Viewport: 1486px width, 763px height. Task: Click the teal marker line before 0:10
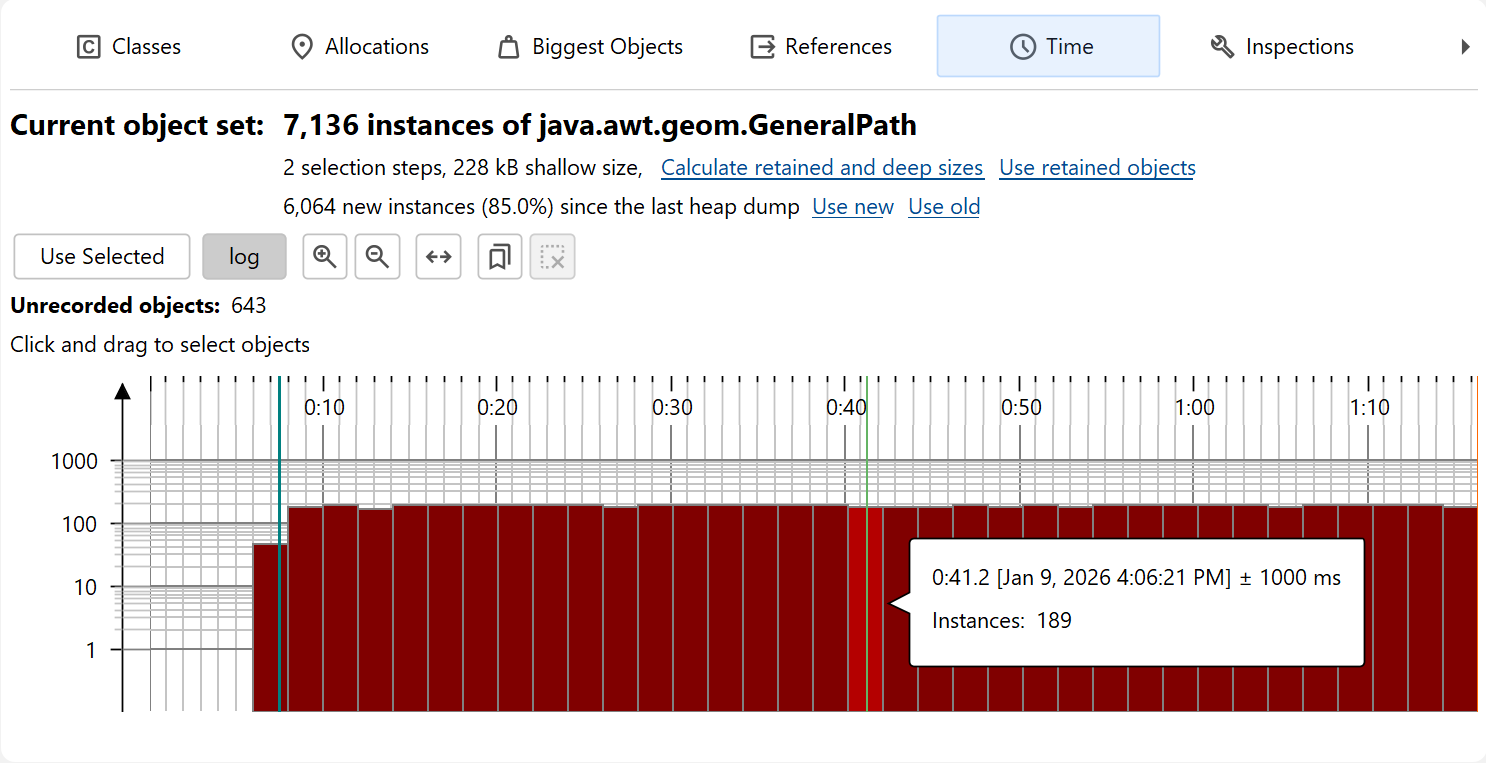[x=280, y=540]
